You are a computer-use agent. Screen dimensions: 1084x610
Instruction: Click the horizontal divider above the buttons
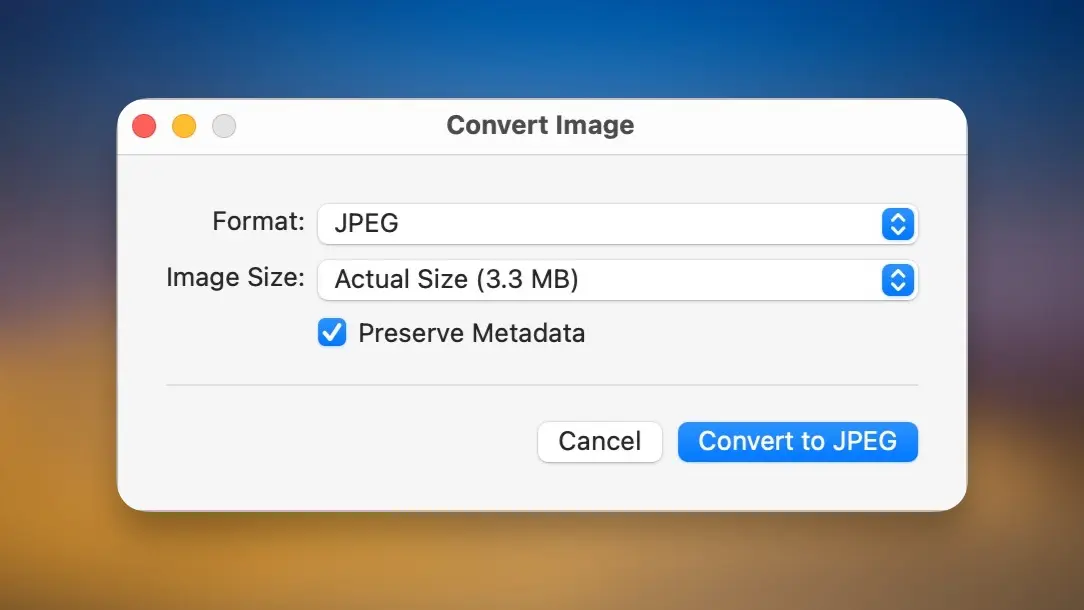pos(540,385)
